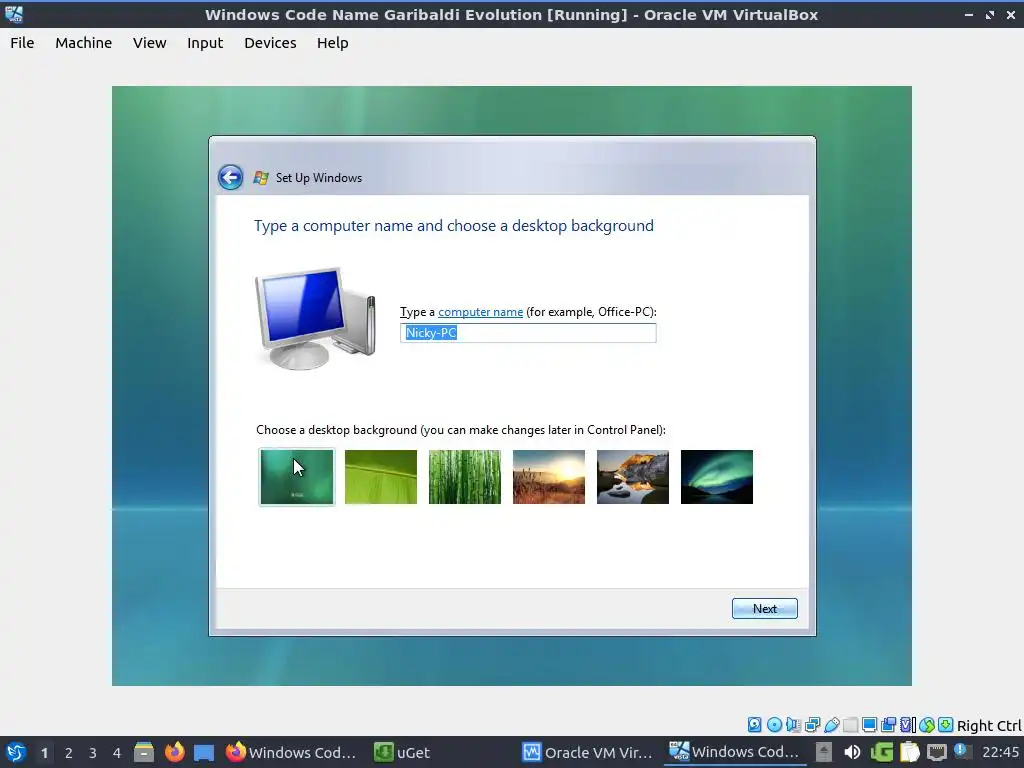Click the green uGet tray icon

click(x=882, y=752)
